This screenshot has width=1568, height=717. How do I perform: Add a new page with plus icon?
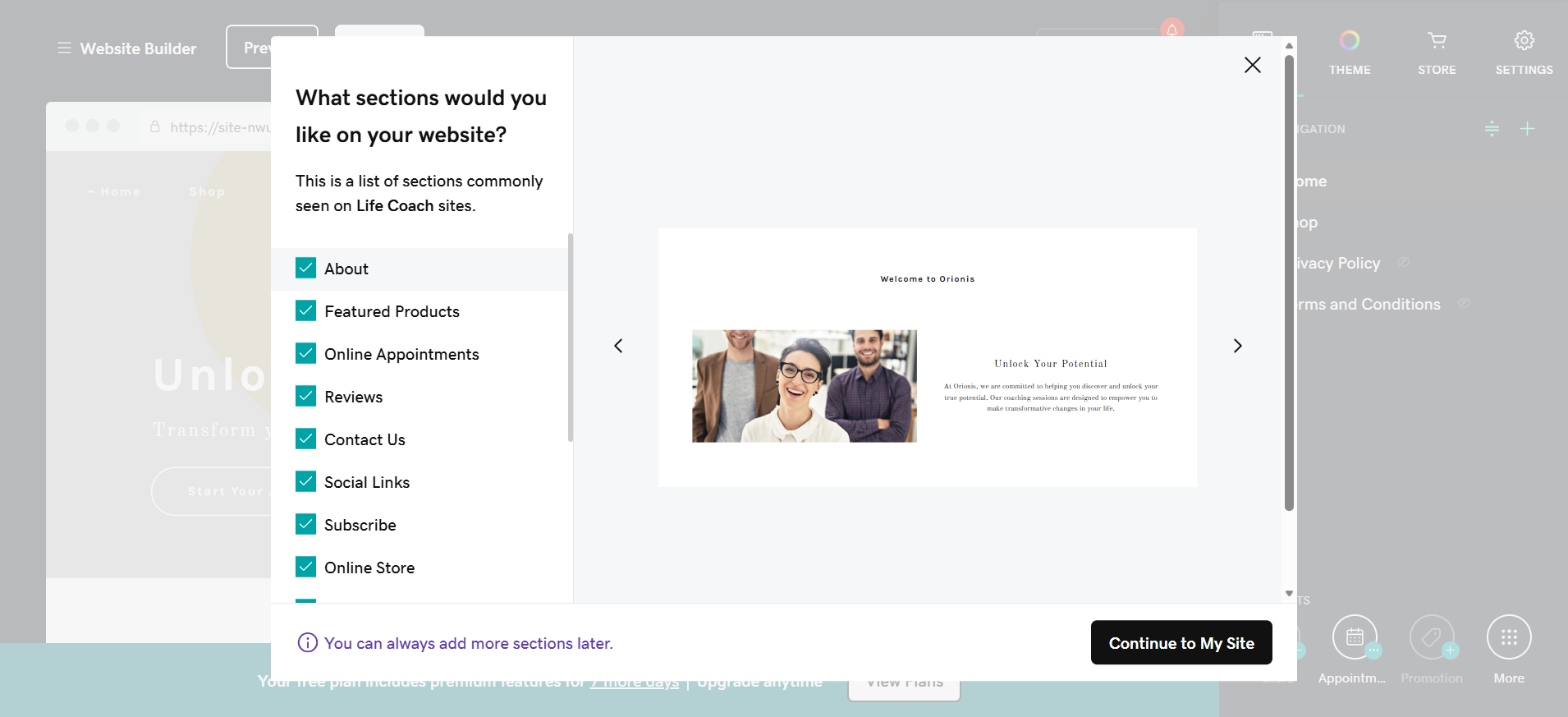1527,129
